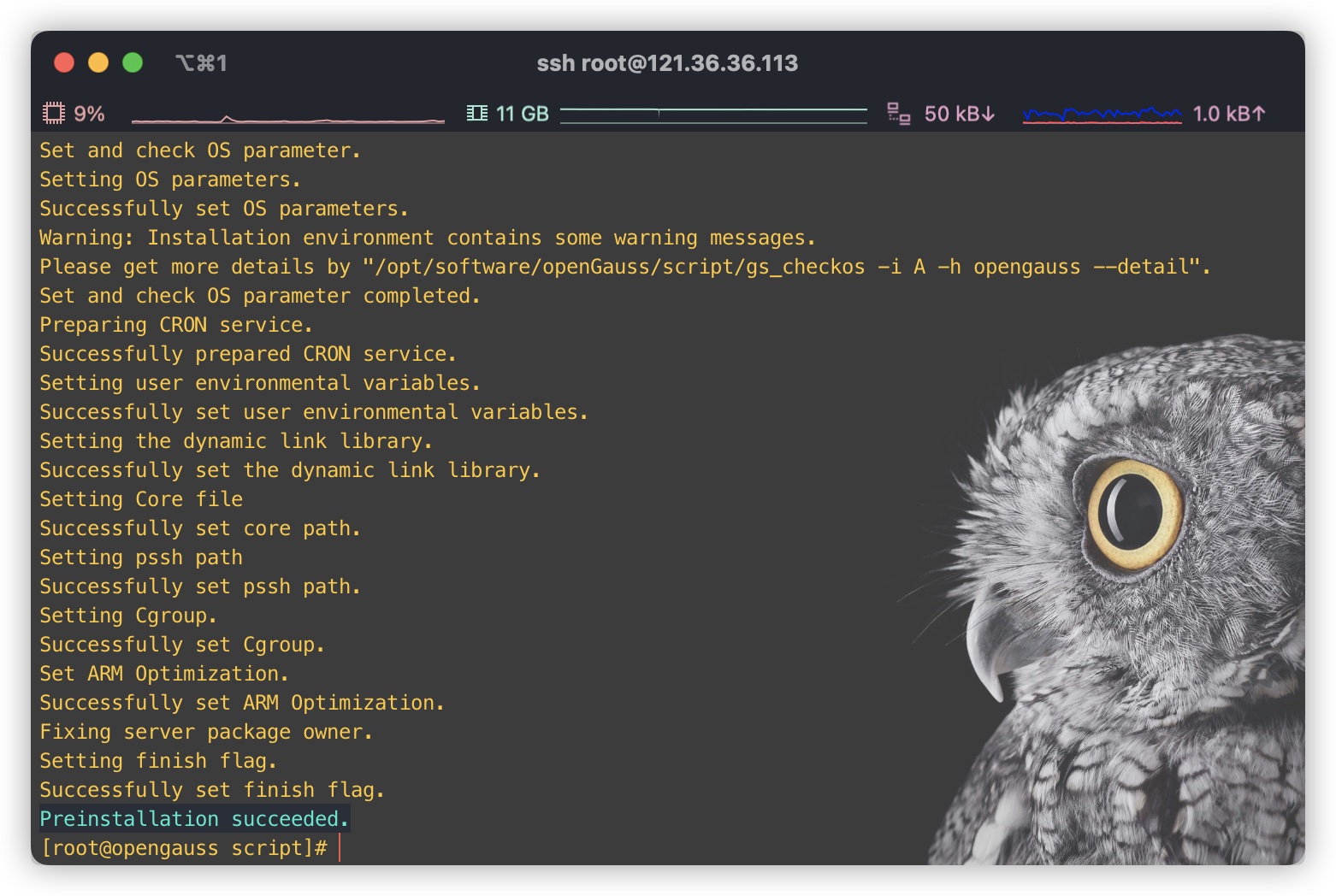The image size is (1336, 896).
Task: Click 'Successfully set the dynamic link library.'
Action: tap(290, 470)
